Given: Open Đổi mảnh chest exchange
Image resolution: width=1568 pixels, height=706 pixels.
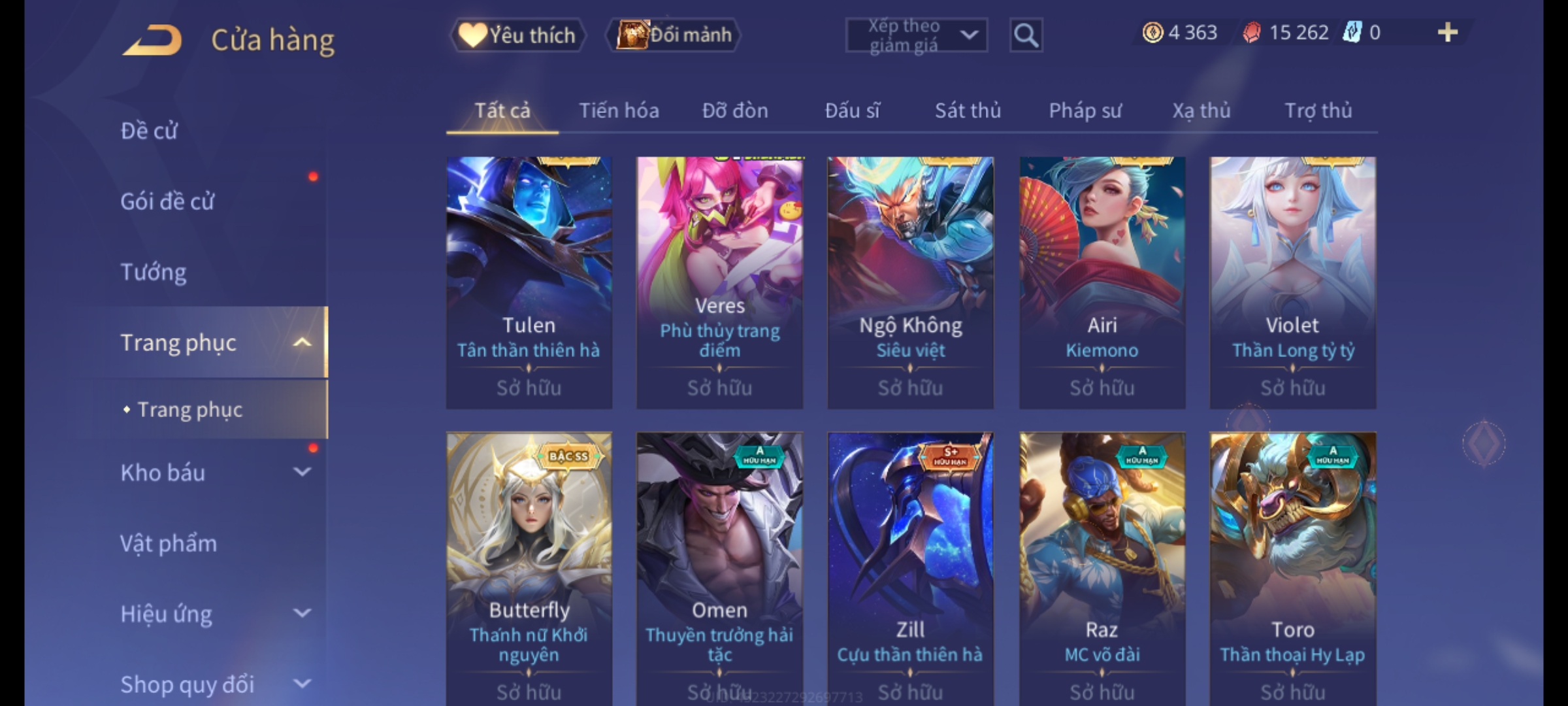Looking at the screenshot, I should pyautogui.click(x=674, y=35).
